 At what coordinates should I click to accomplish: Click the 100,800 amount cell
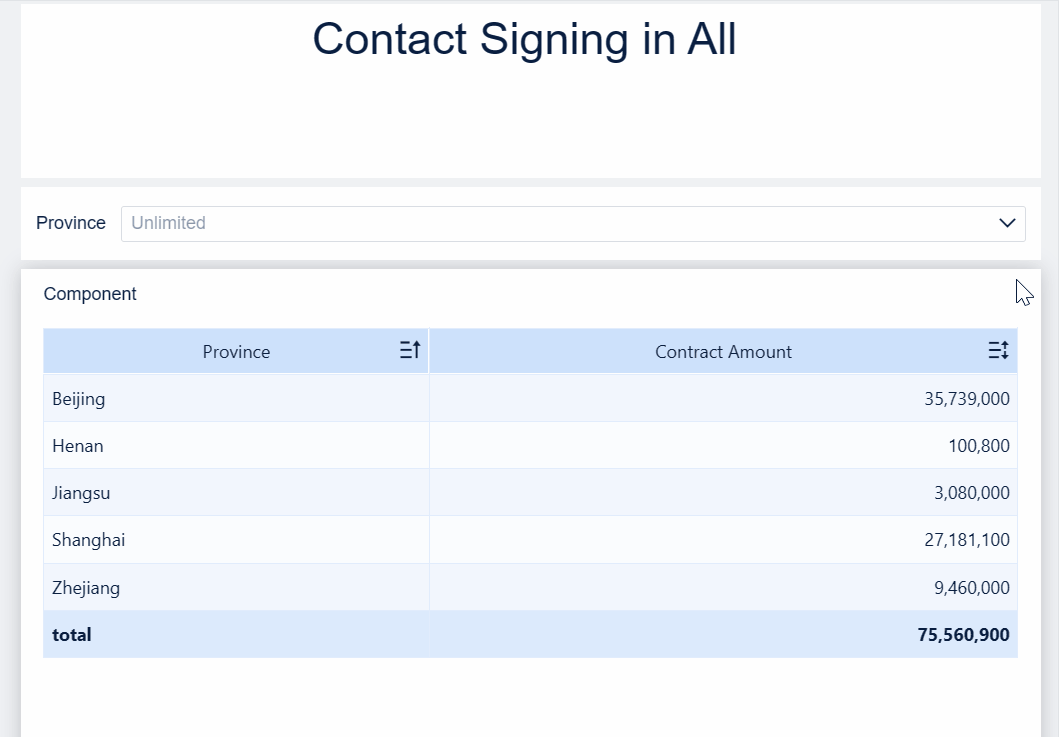[x=978, y=446]
